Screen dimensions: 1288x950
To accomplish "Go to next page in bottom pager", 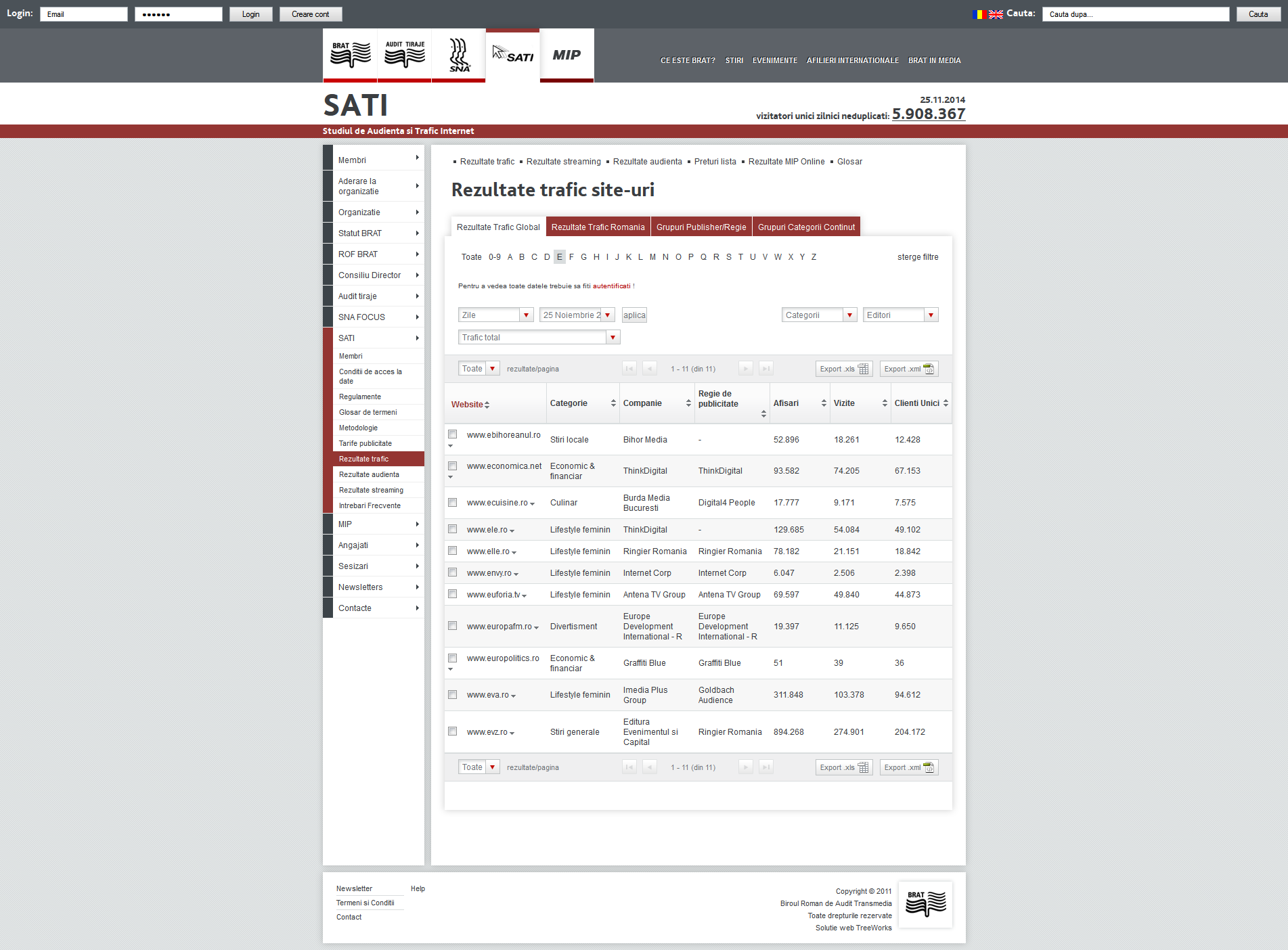I will (746, 767).
